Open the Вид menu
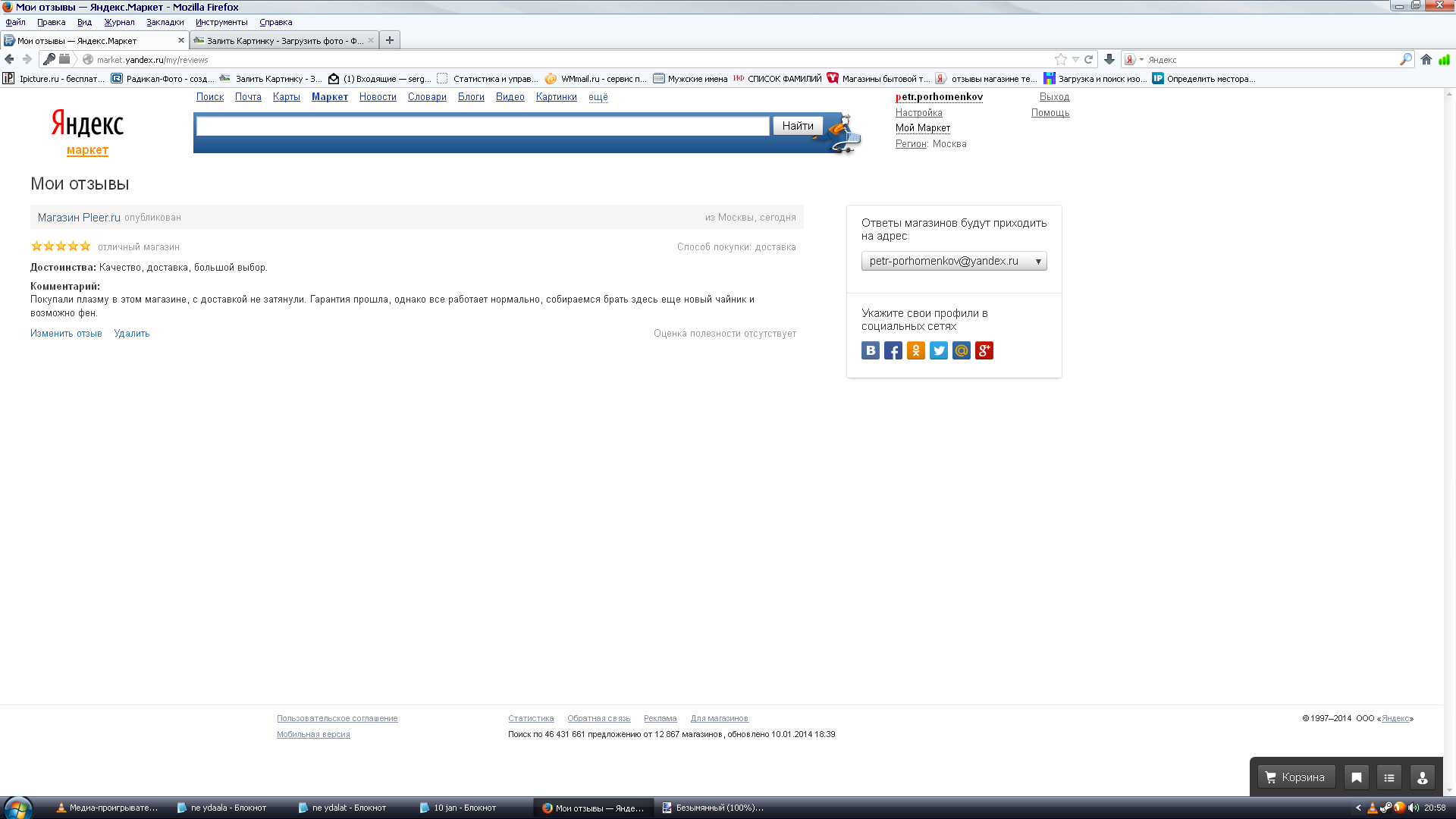Image resolution: width=1456 pixels, height=819 pixels. (84, 22)
